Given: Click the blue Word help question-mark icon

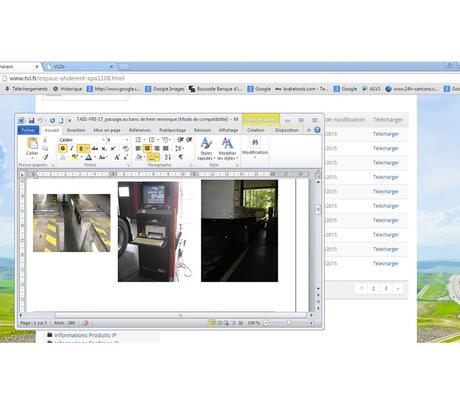Looking at the screenshot, I should [317, 130].
